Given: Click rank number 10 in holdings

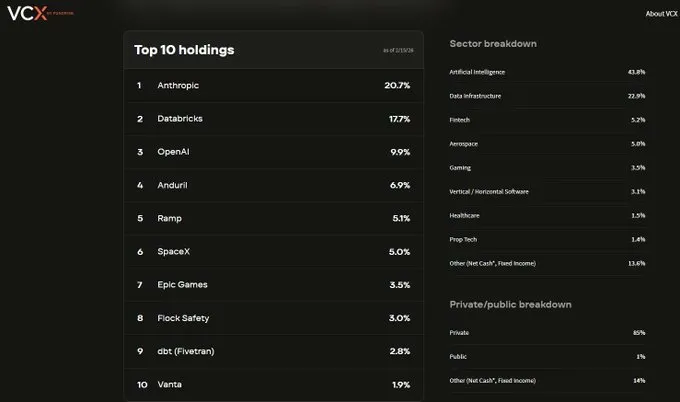Looking at the screenshot, I should (x=142, y=385).
